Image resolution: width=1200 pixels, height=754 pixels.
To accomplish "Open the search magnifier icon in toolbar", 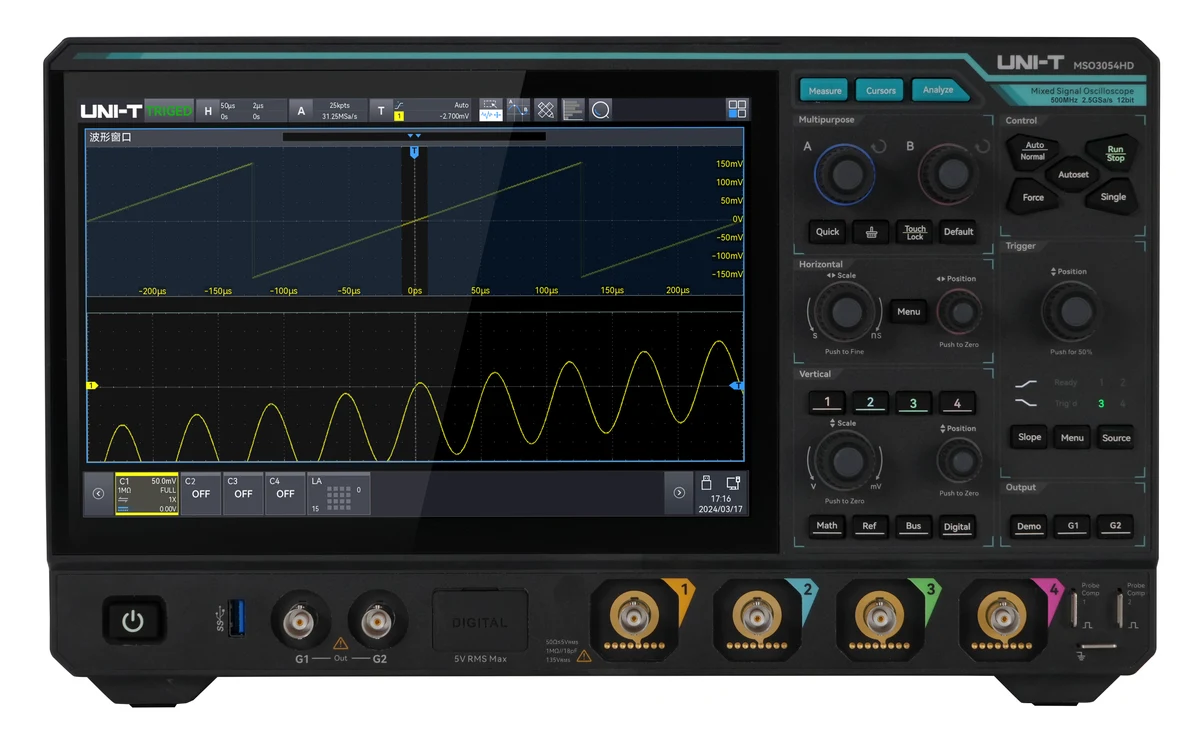I will (x=600, y=110).
